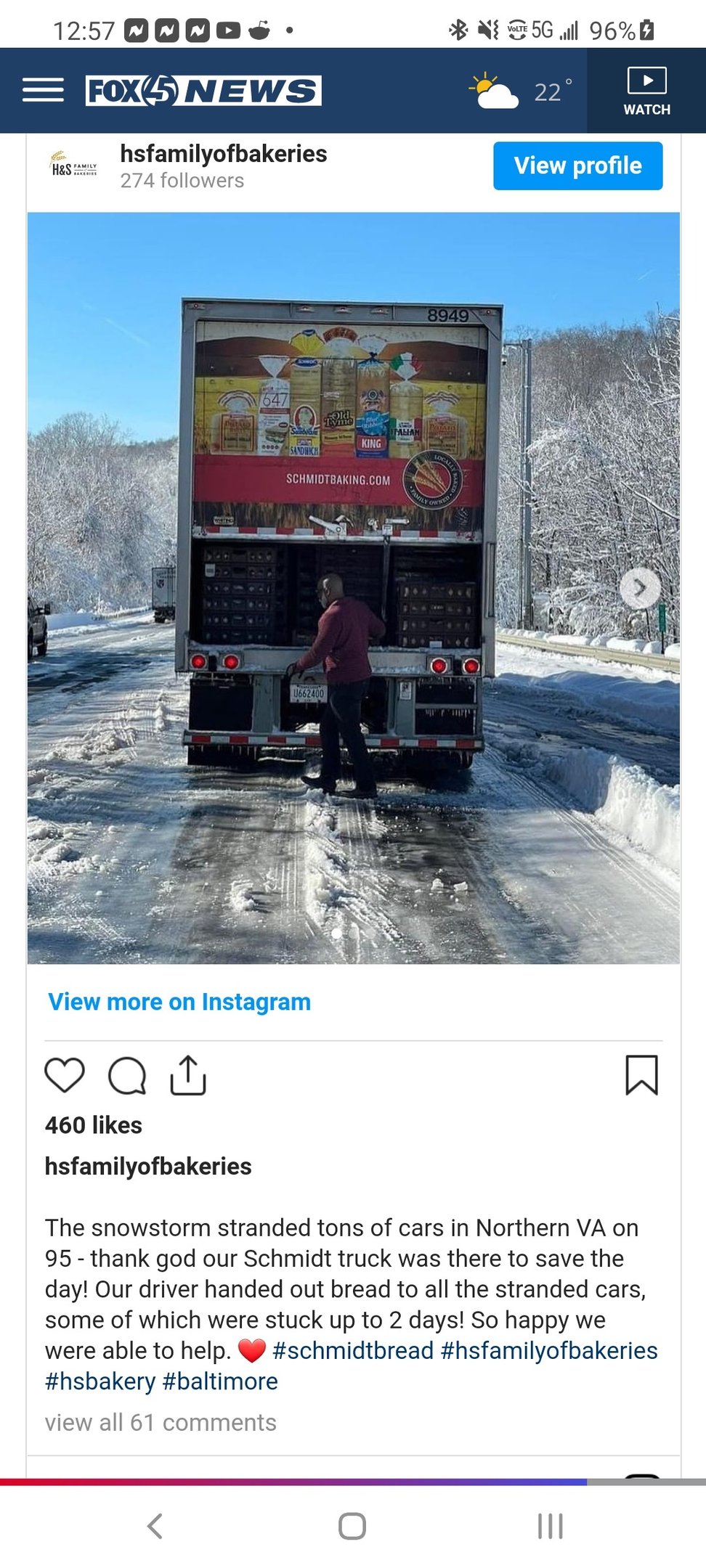Open comments via speech bubble icon

[127, 1075]
